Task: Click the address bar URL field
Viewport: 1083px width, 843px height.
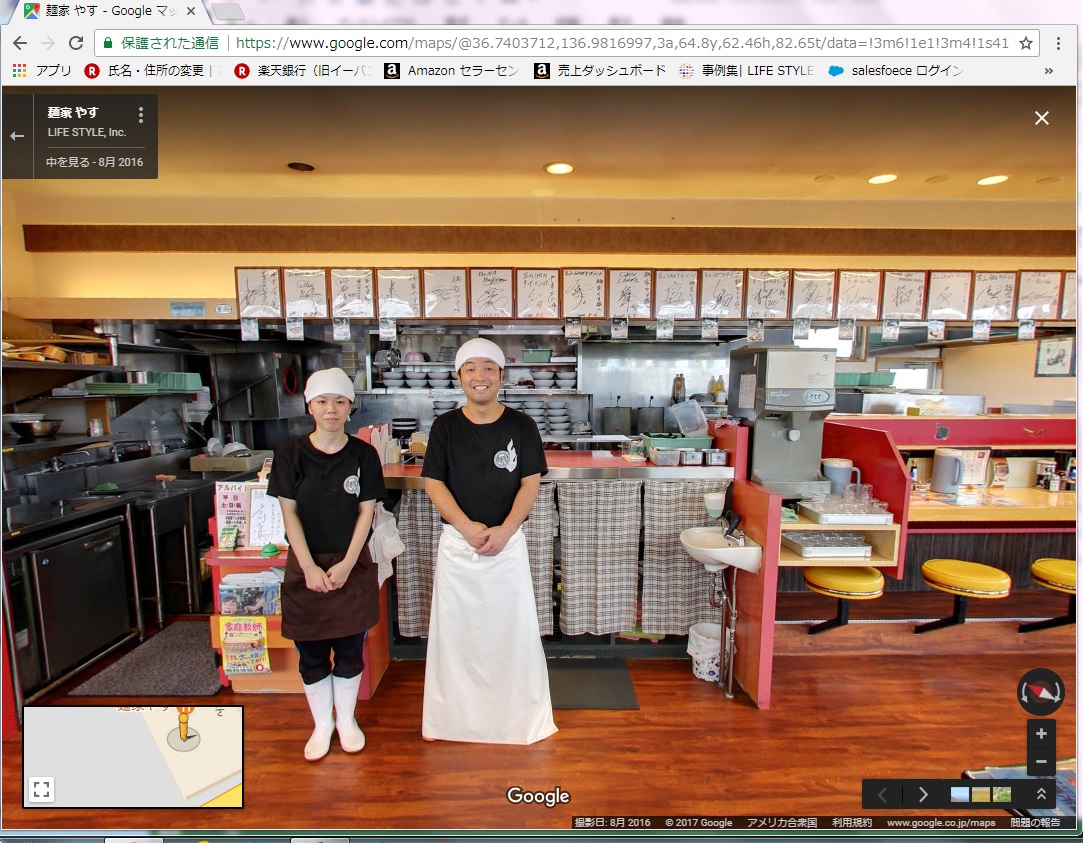Action: (x=600, y=43)
